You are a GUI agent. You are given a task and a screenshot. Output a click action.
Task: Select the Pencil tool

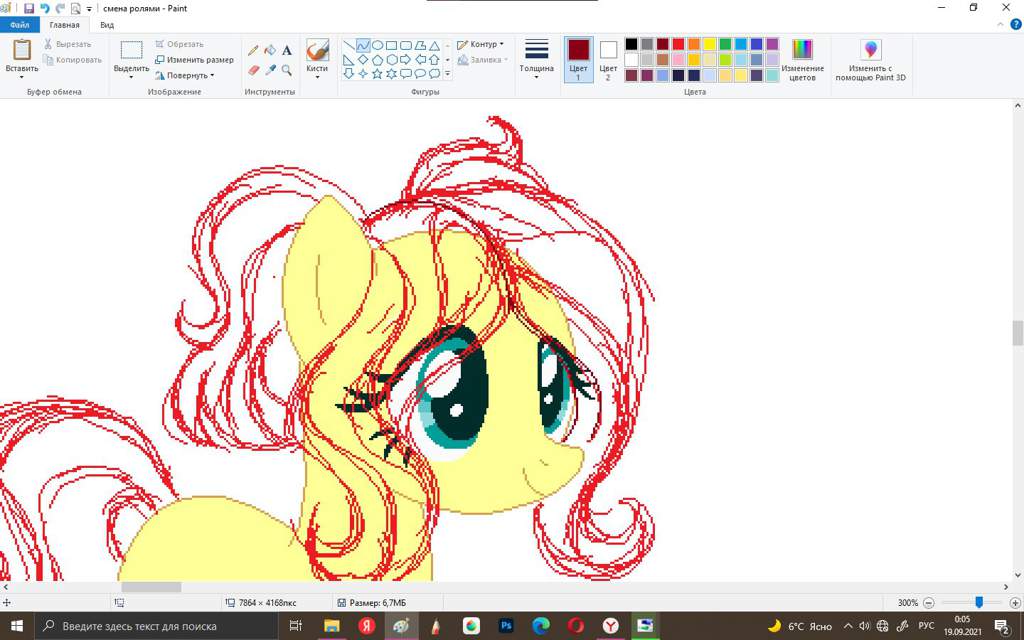tap(253, 50)
